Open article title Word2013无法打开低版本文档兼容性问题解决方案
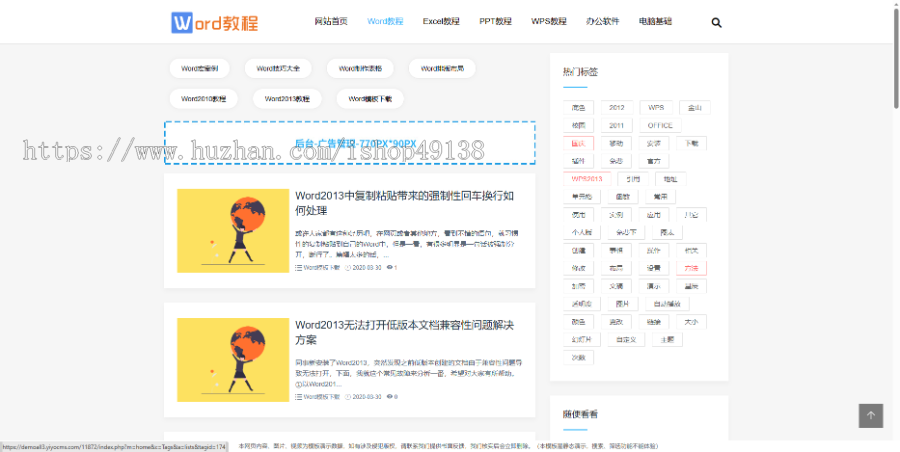The height and width of the screenshot is (452, 900). pos(405,333)
